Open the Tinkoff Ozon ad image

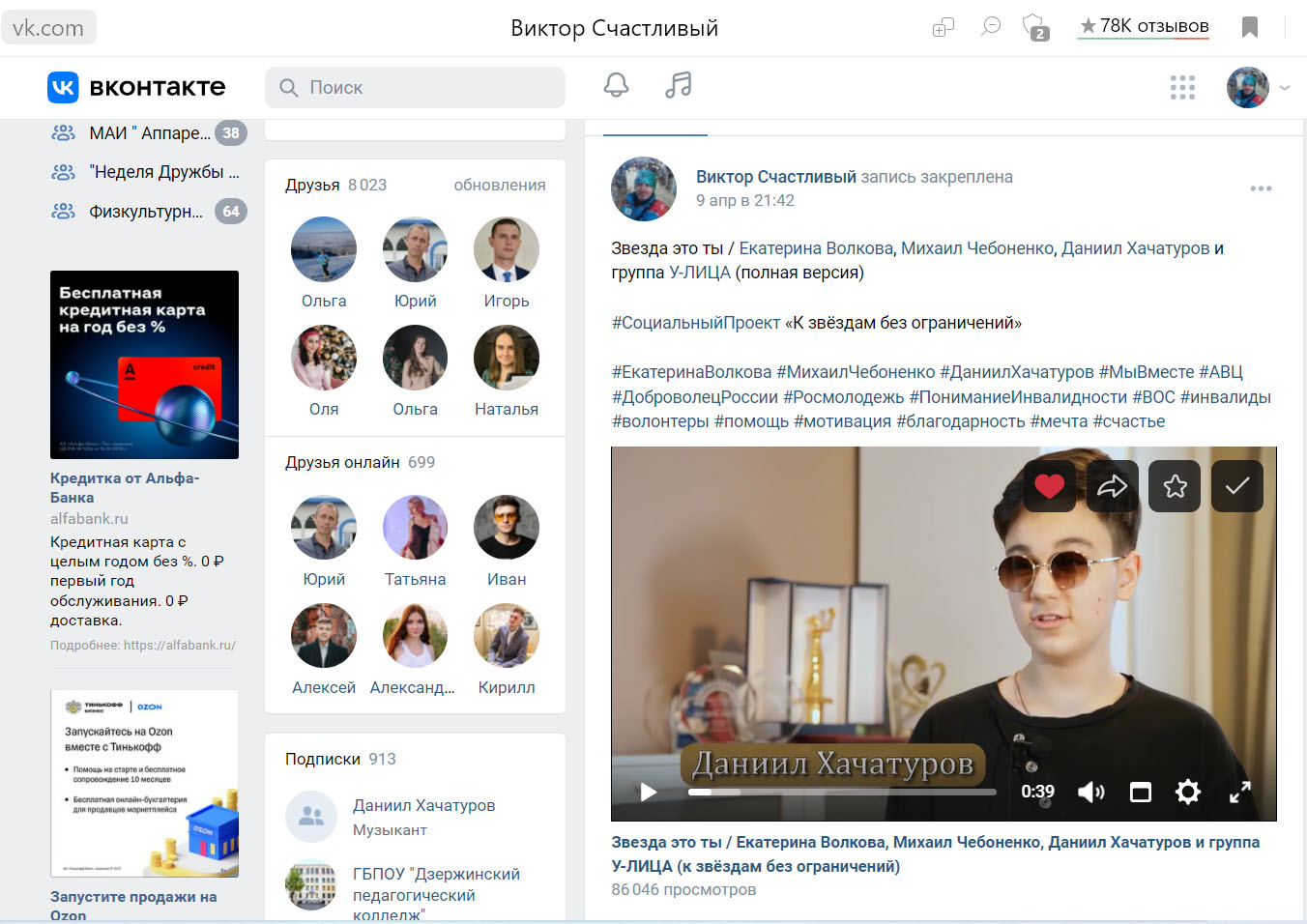pyautogui.click(x=144, y=783)
